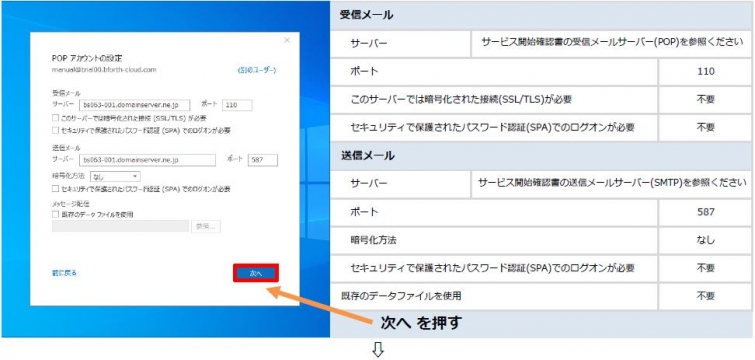
Task: Go back with the 前に戻る link
Action: 64,273
